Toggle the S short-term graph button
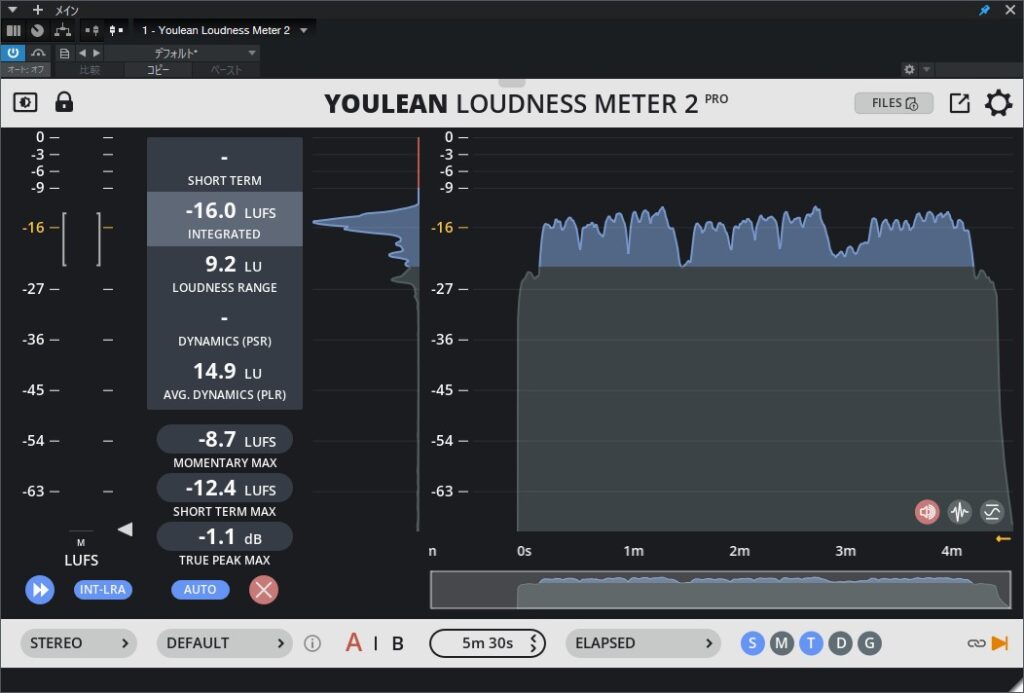 click(752, 643)
